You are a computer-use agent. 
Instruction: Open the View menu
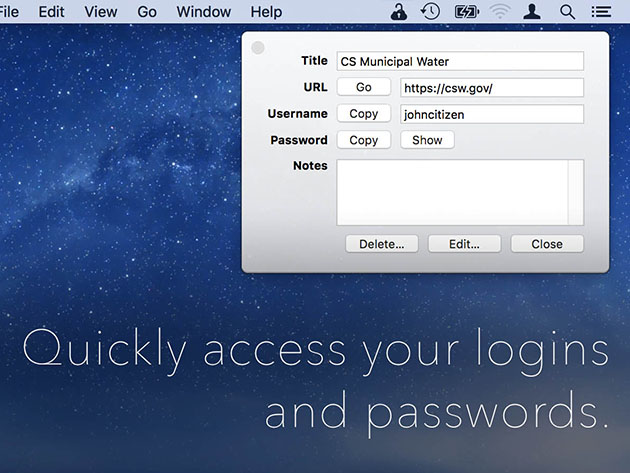[x=100, y=12]
